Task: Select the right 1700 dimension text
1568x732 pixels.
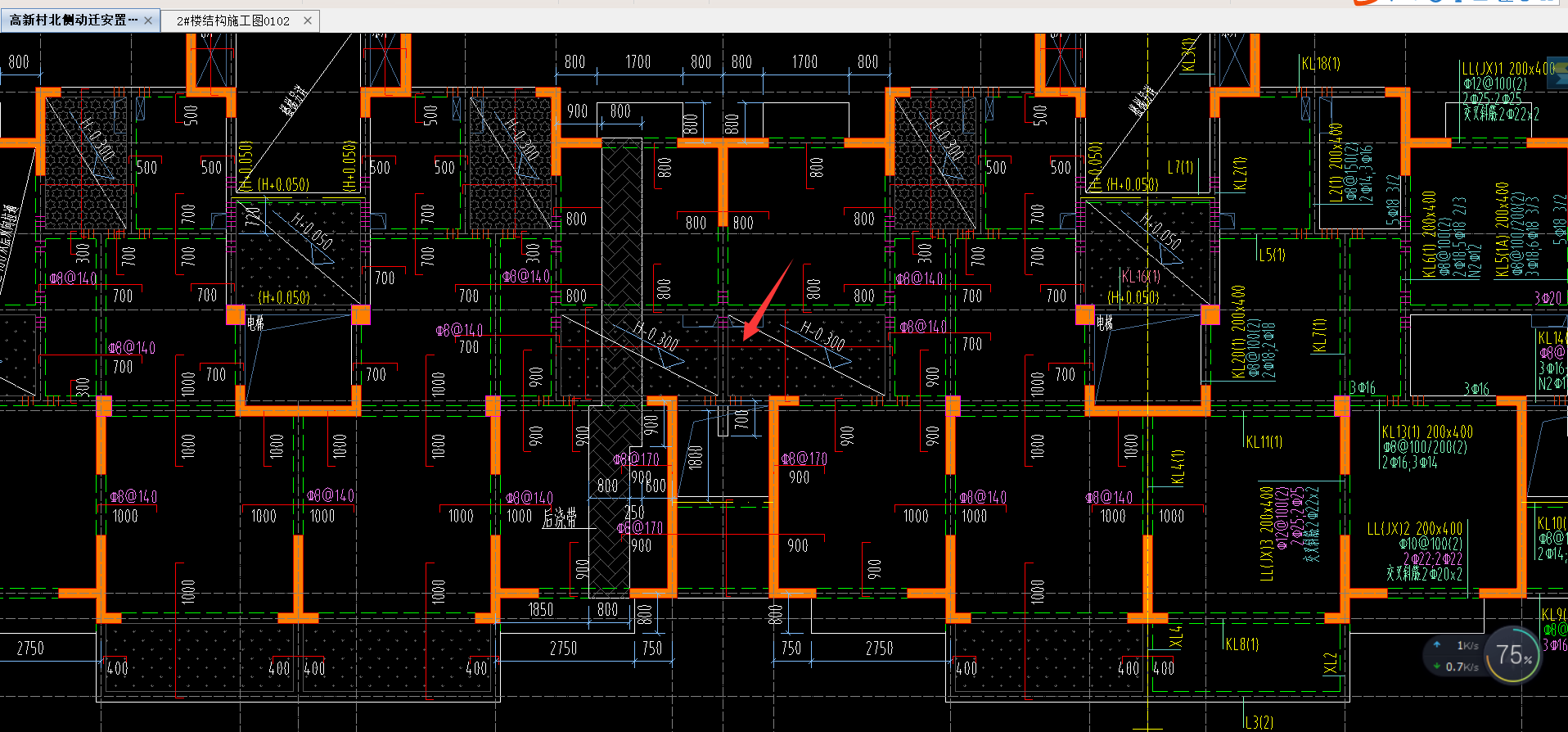Action: point(804,61)
